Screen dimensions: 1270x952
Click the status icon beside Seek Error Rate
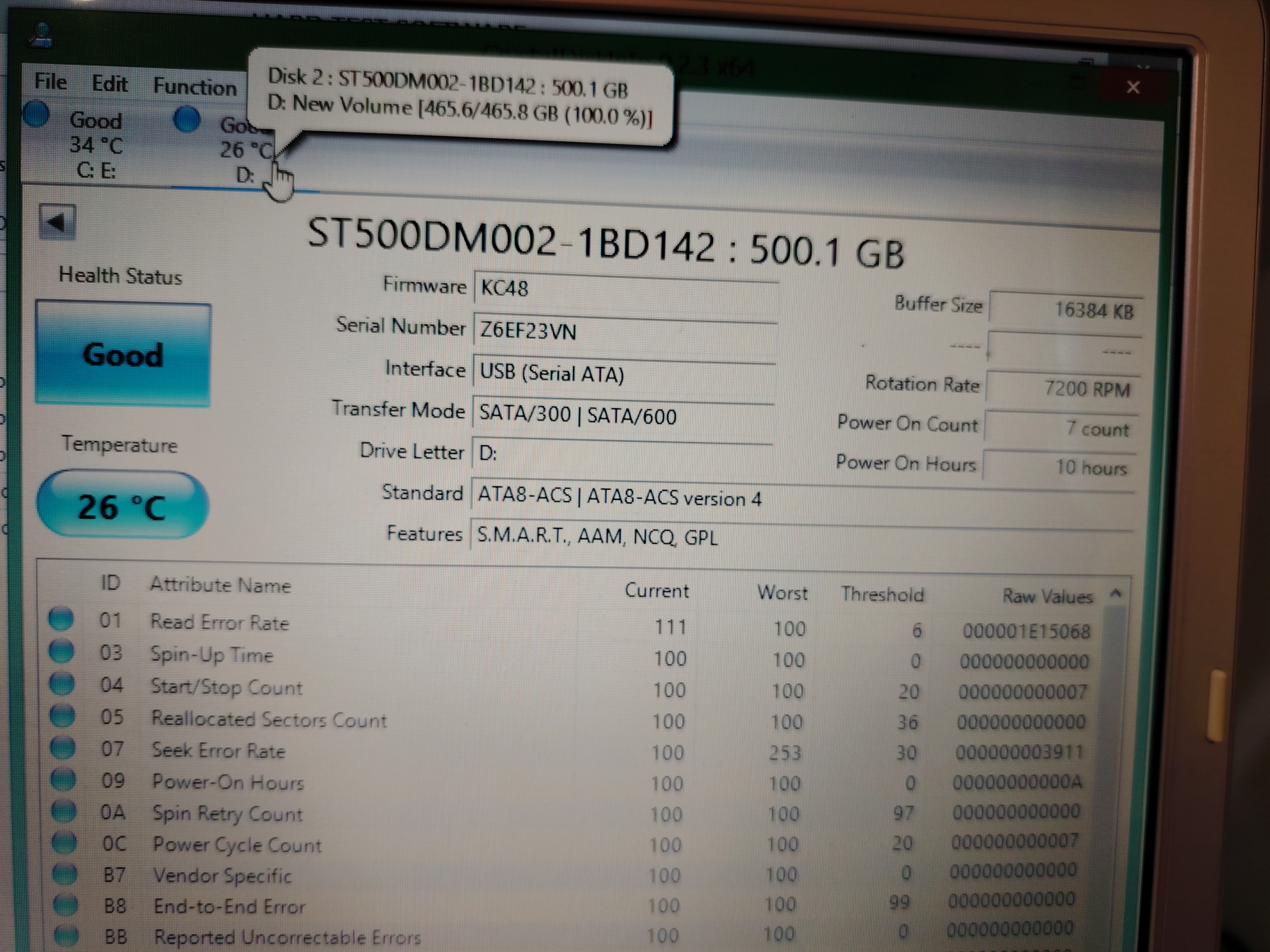[x=63, y=747]
